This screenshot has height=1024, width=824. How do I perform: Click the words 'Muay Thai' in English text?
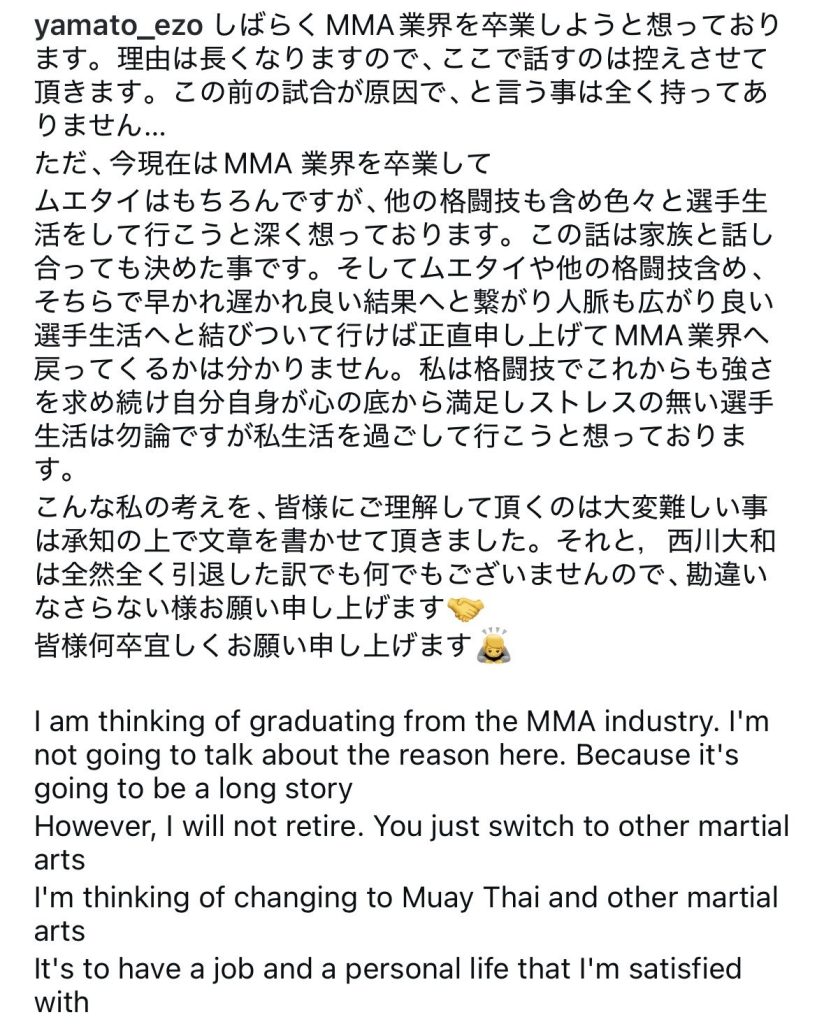click(470, 898)
